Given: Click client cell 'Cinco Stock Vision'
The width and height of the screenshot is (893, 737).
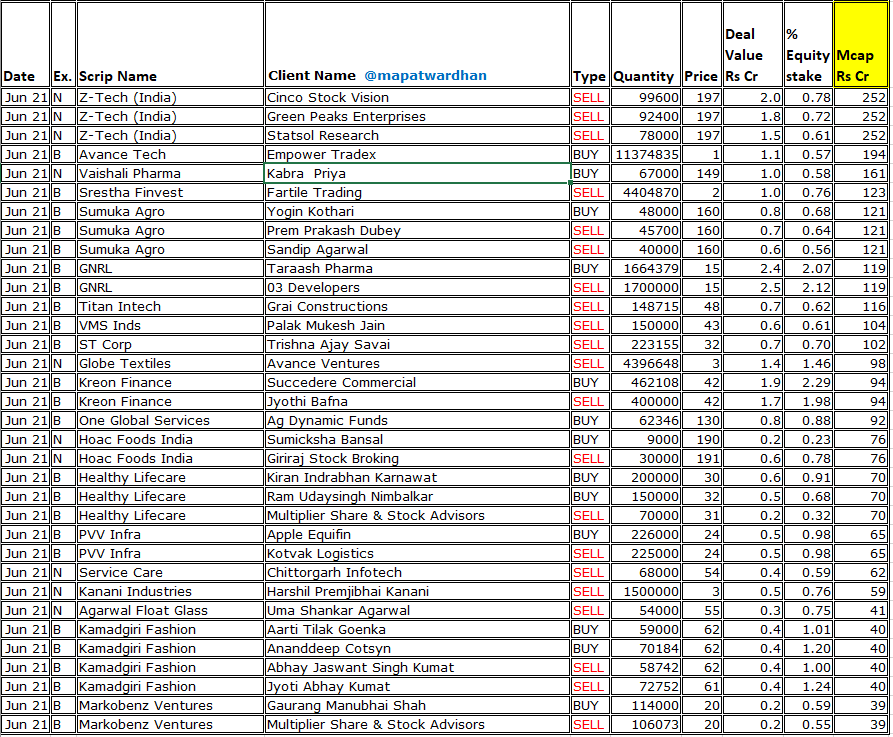Looking at the screenshot, I should coord(417,97).
